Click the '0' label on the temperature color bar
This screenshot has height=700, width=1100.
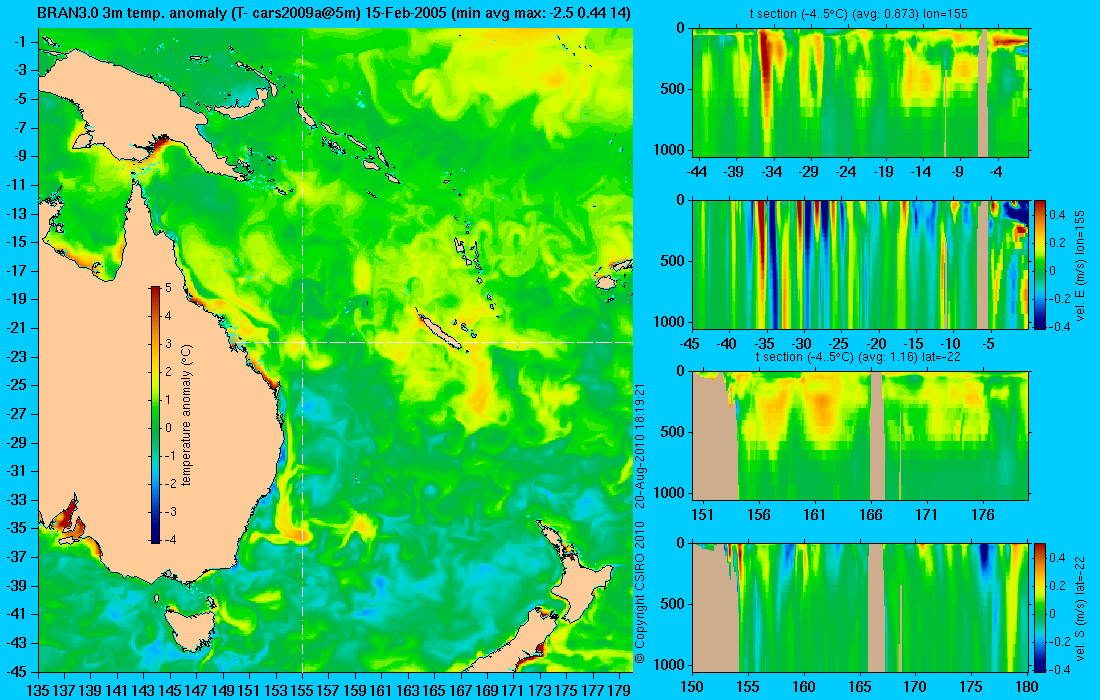pos(168,428)
